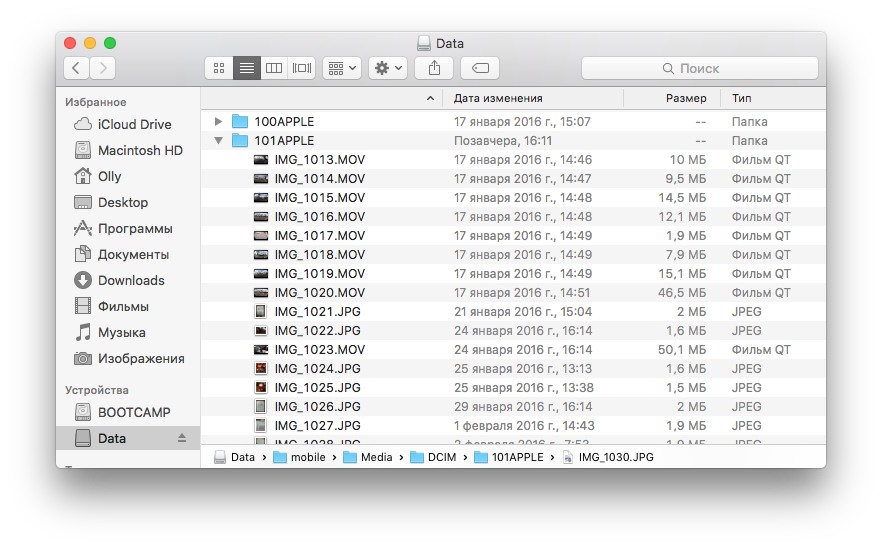Select Downloads in the sidebar
Image resolution: width=882 pixels, height=548 pixels.
coord(131,280)
